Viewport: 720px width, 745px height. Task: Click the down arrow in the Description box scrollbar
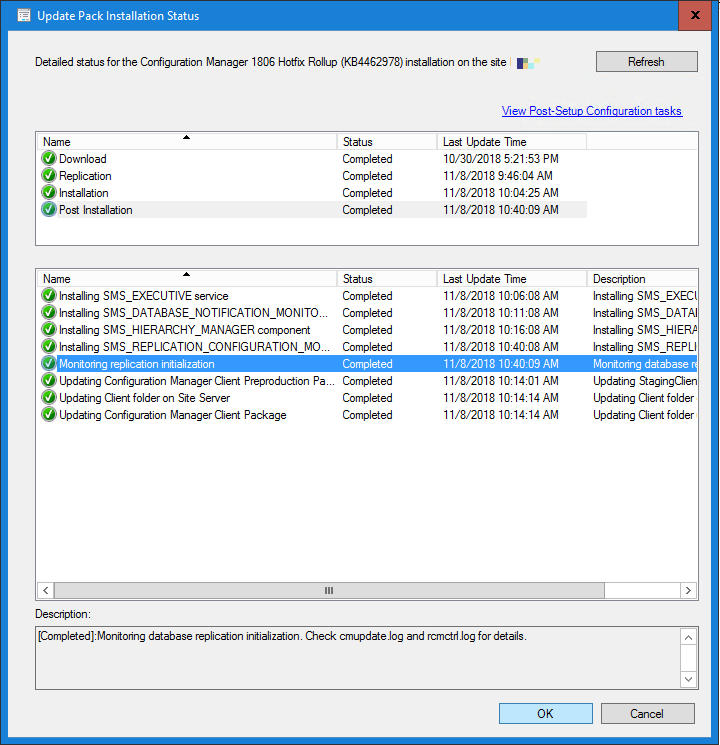pos(688,679)
